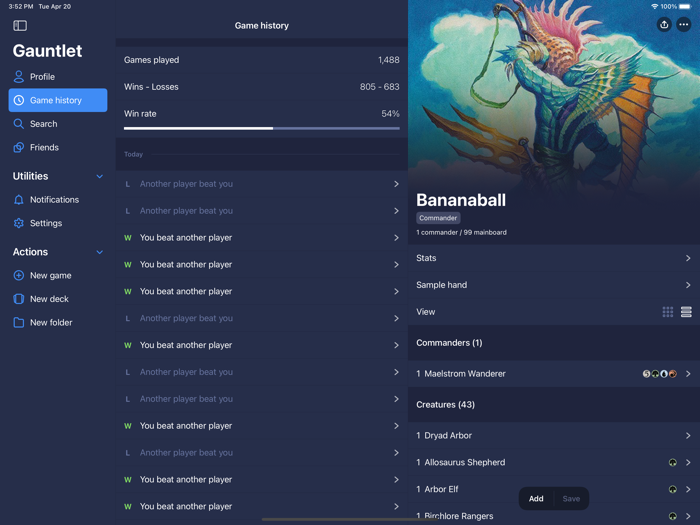Viewport: 700px width, 525px height.
Task: Open Allosaurus Shepherd row chevron
Action: 688,462
